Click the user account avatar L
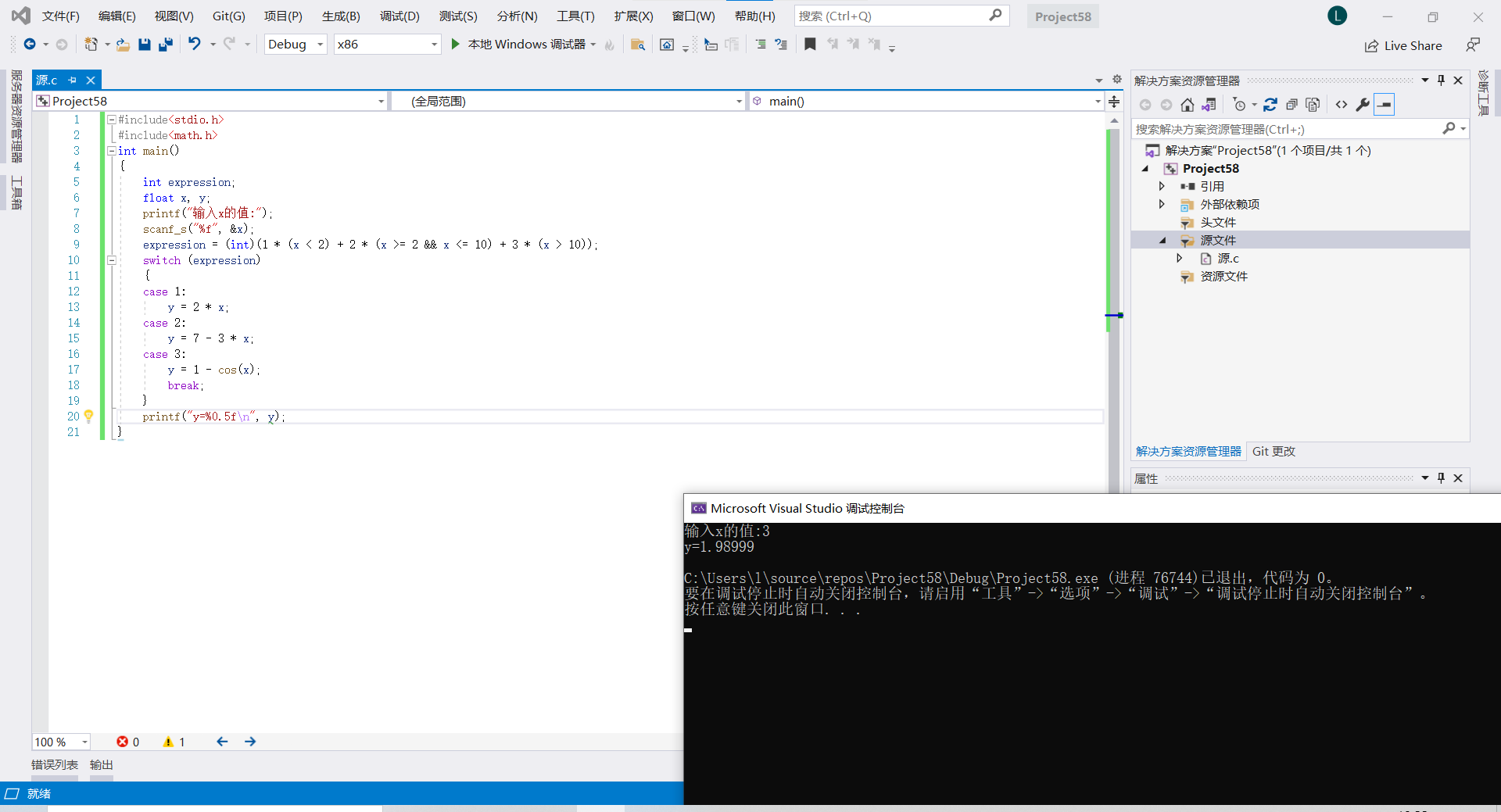Image resolution: width=1501 pixels, height=812 pixels. [1338, 16]
